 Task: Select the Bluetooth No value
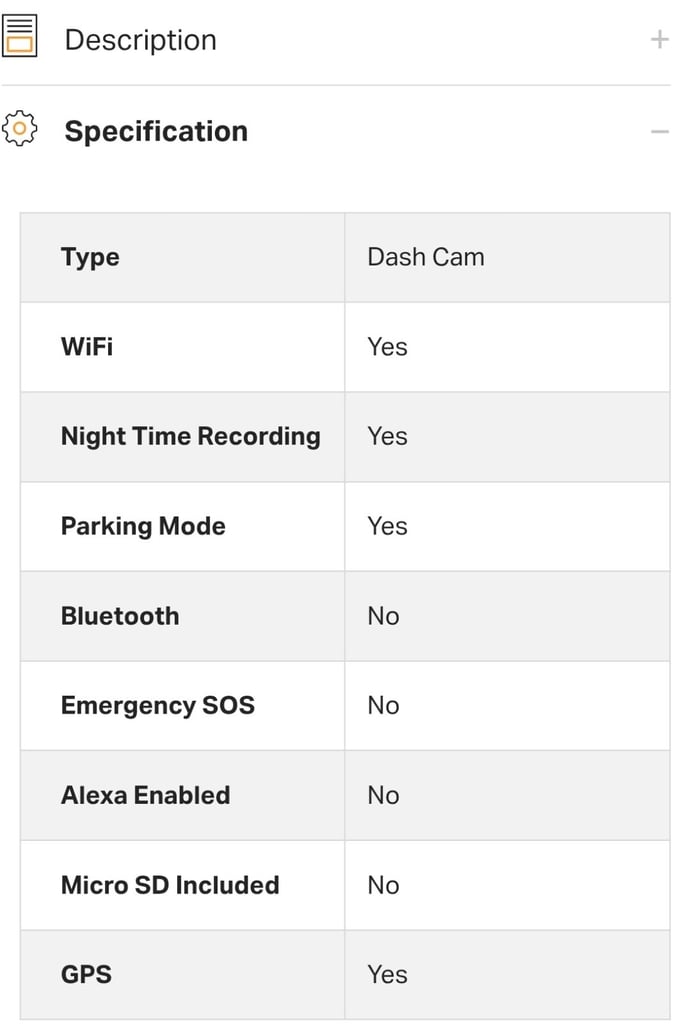[x=383, y=616]
